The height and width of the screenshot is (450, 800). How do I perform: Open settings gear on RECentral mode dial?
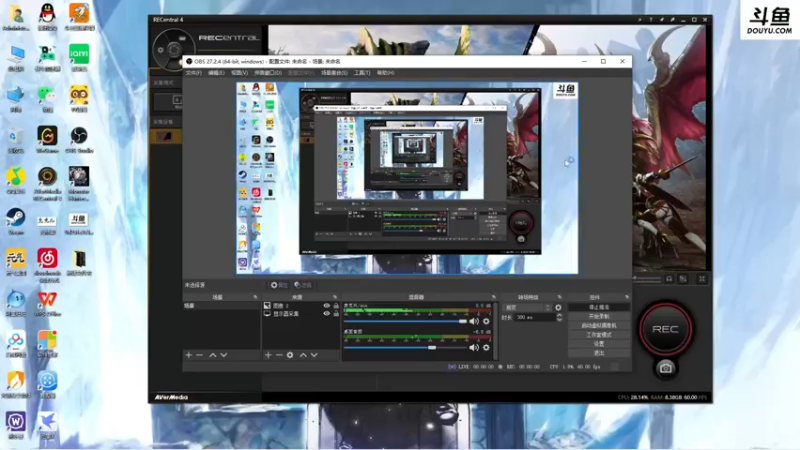click(x=161, y=50)
